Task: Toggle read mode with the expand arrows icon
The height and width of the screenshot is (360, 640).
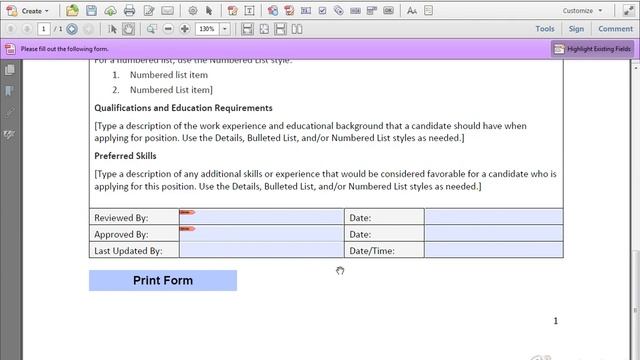Action: pos(629,11)
